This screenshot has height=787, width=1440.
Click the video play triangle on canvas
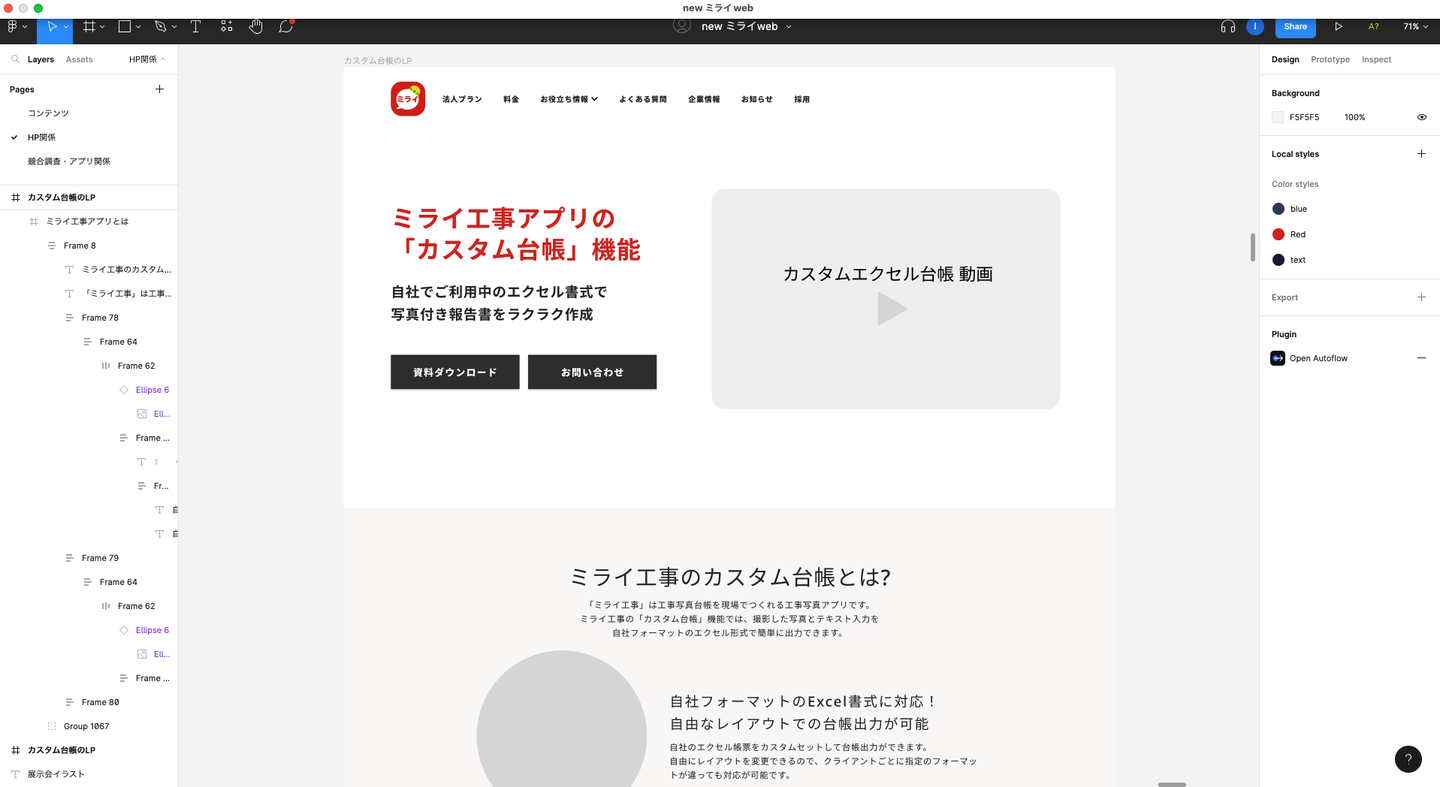click(892, 309)
